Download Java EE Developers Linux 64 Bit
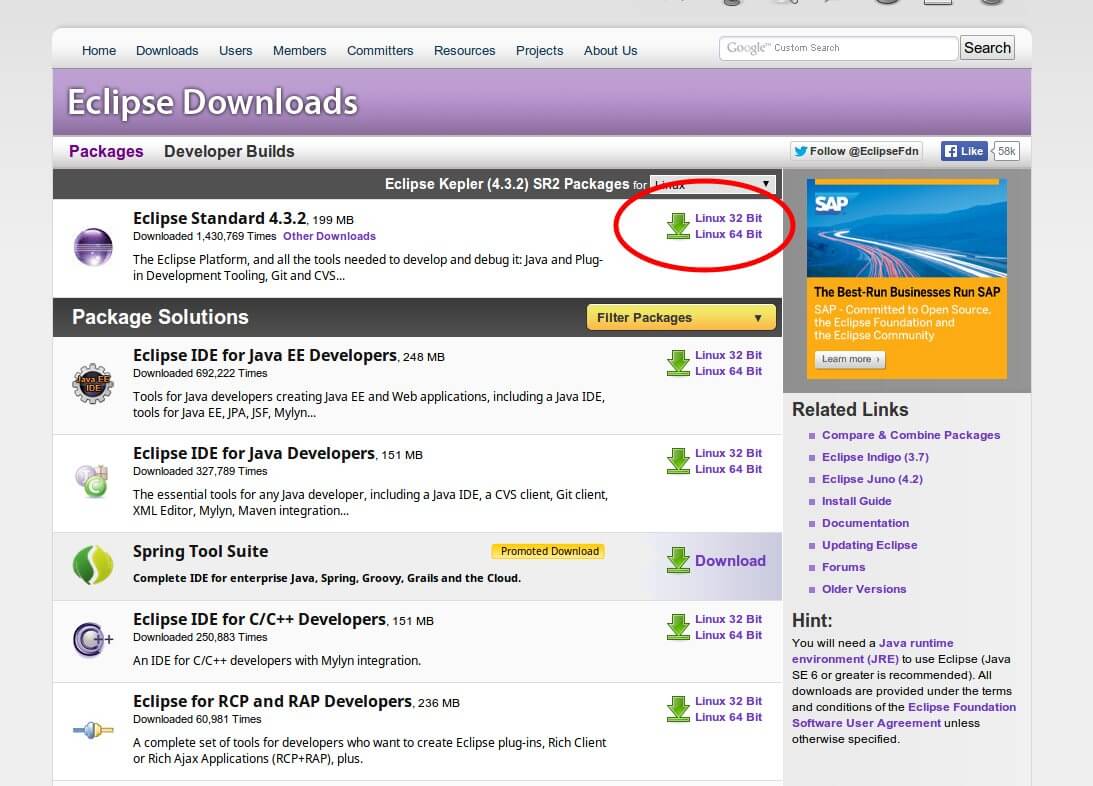1093x786 pixels. tap(728, 371)
